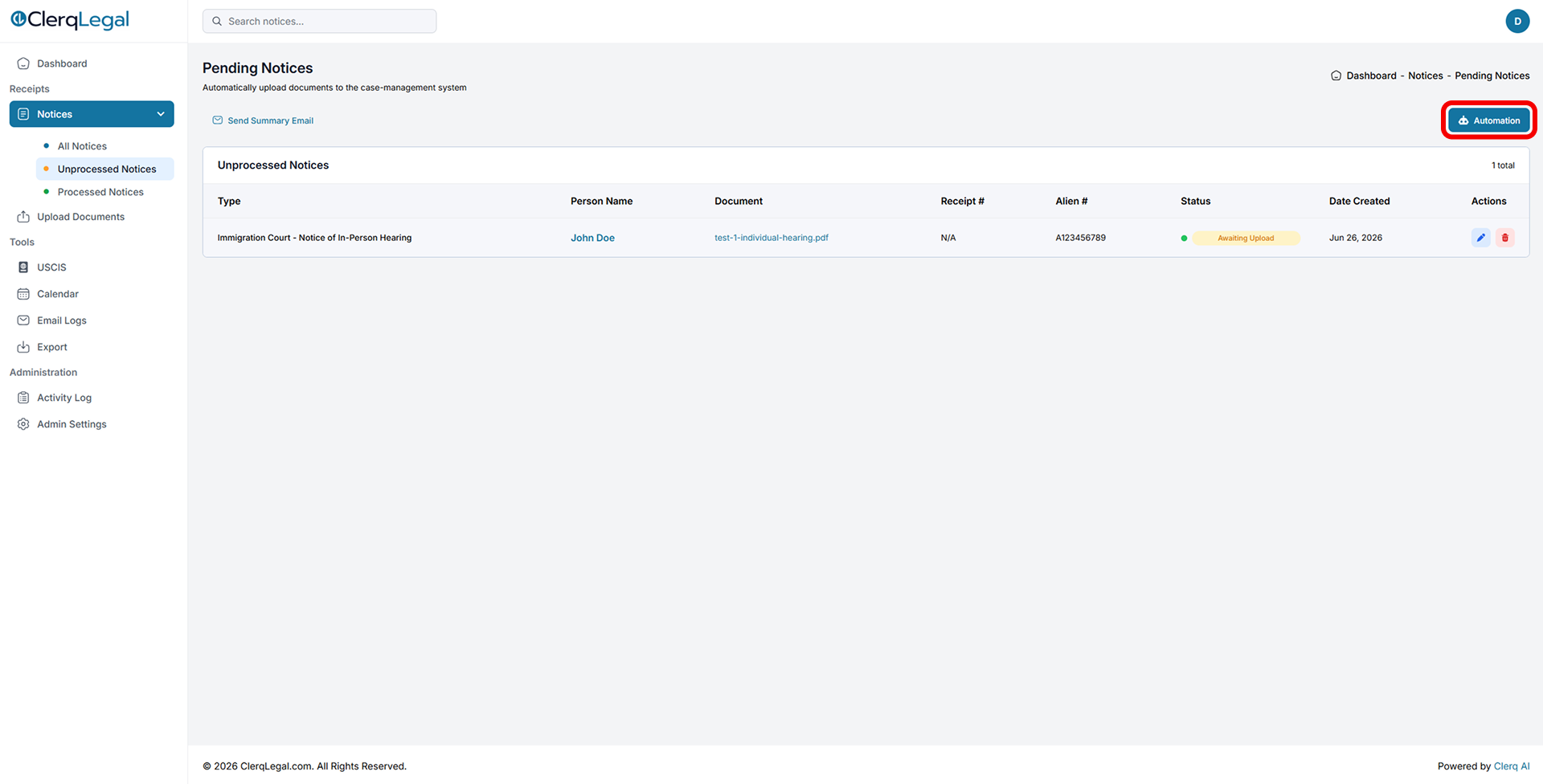Click the Activity Log clipboard icon
Viewport: 1543px width, 784px height.
23,398
